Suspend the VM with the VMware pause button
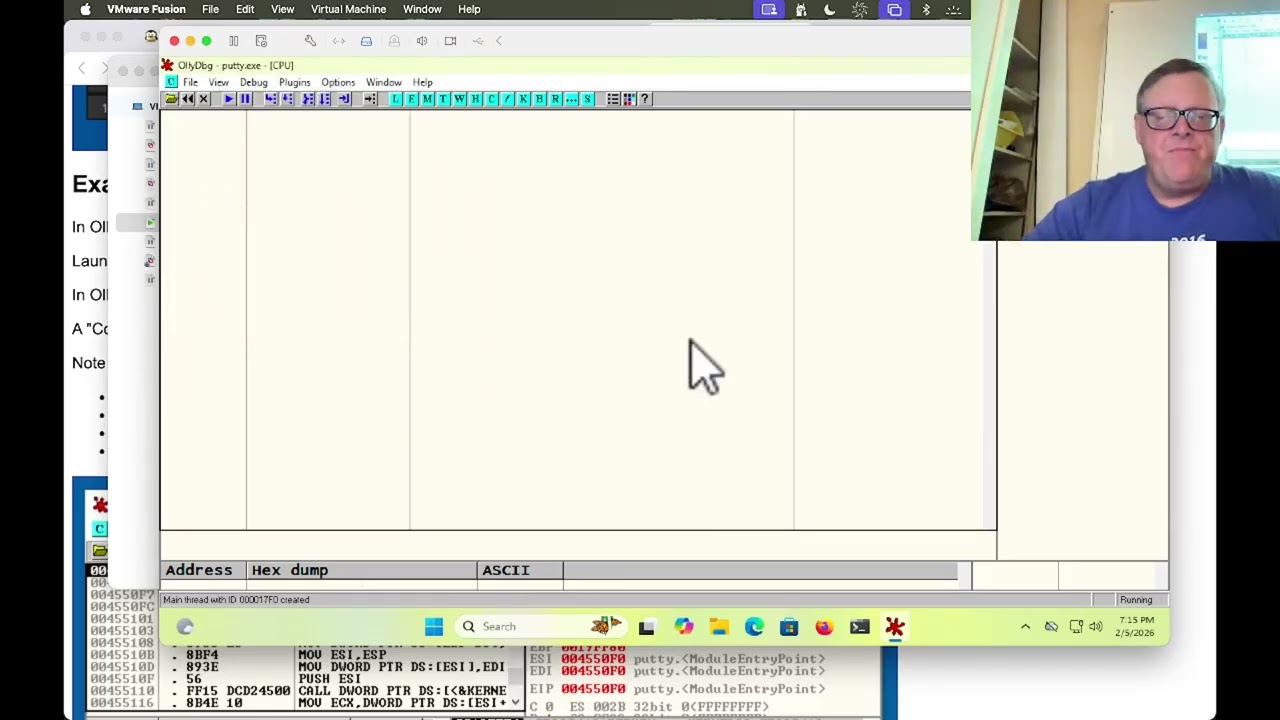 pyautogui.click(x=233, y=41)
